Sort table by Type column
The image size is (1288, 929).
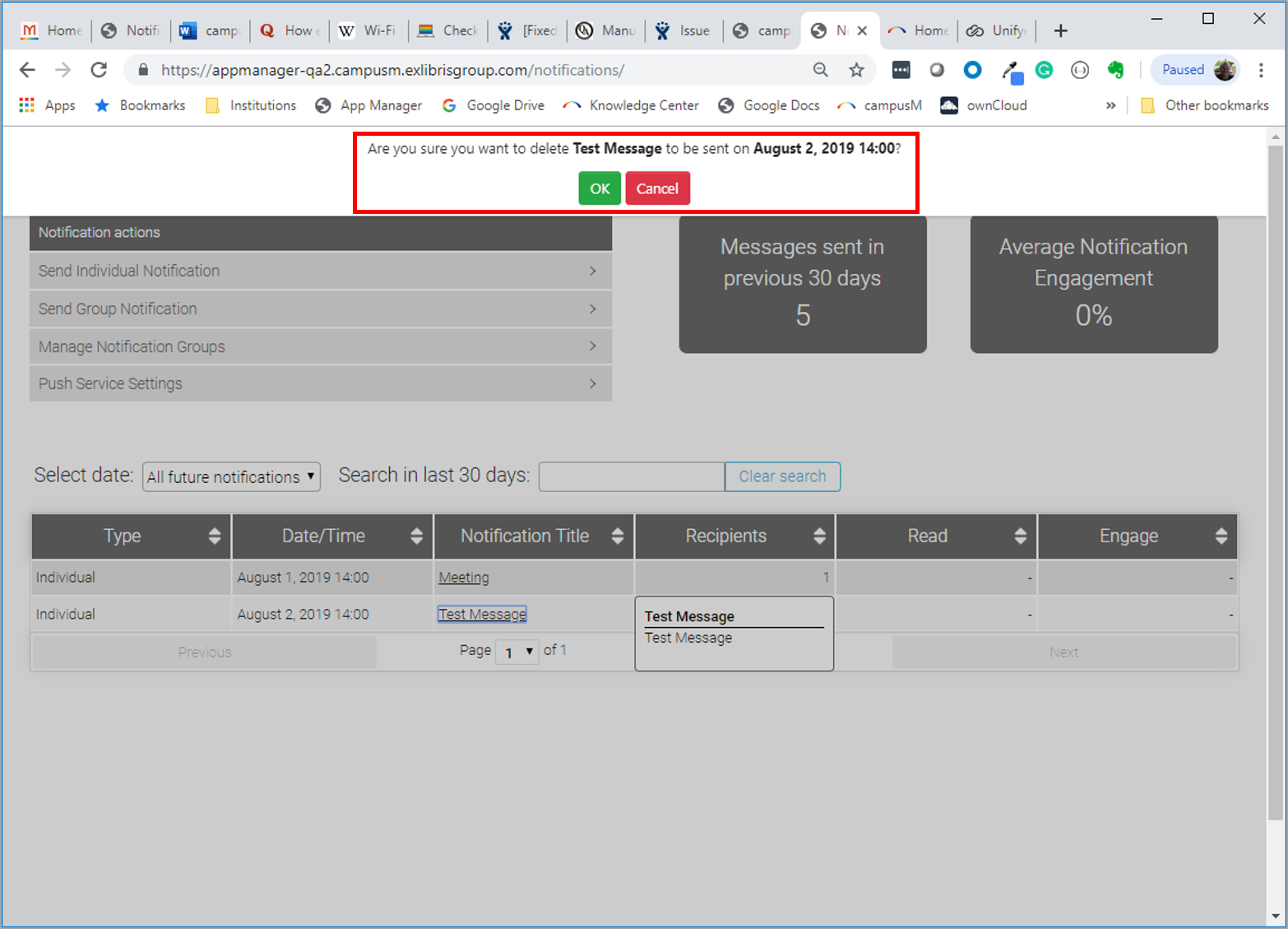132,536
